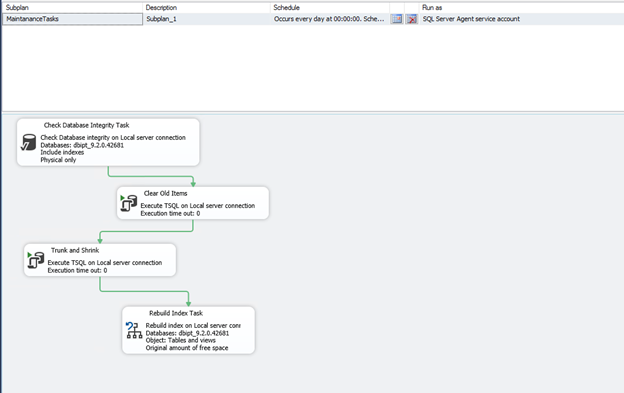Image resolution: width=624 pixels, height=393 pixels.
Task: Select the Check Database Integrity database icon
Action: click(x=28, y=142)
